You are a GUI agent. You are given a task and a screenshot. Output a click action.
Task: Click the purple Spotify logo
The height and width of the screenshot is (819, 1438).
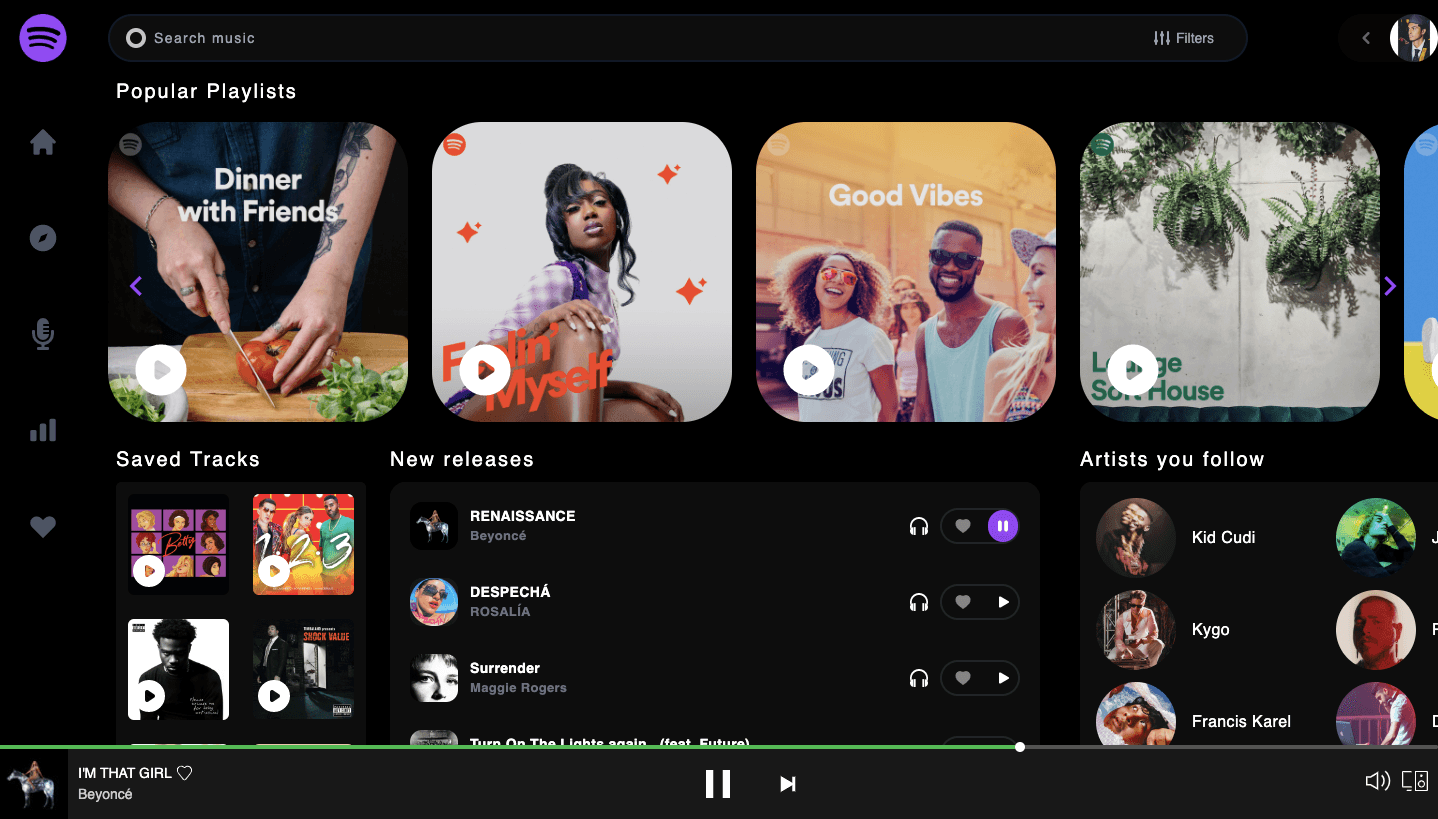pyautogui.click(x=43, y=38)
